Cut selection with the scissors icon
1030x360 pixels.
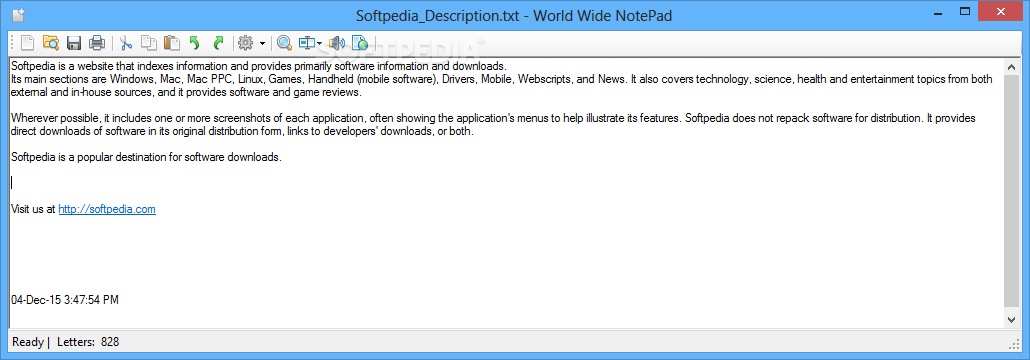[126, 43]
